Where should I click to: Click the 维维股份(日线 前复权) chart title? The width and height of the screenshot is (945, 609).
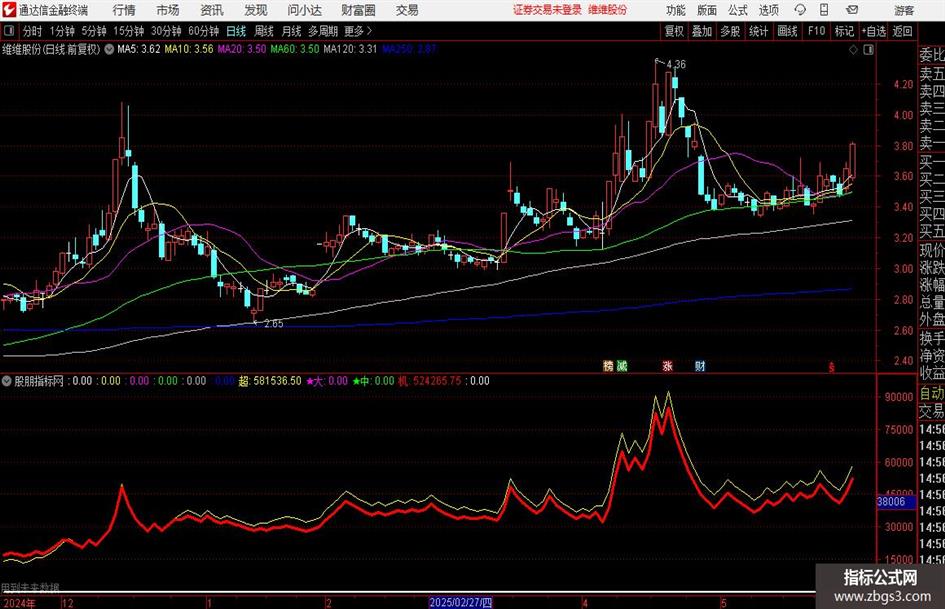coord(51,49)
